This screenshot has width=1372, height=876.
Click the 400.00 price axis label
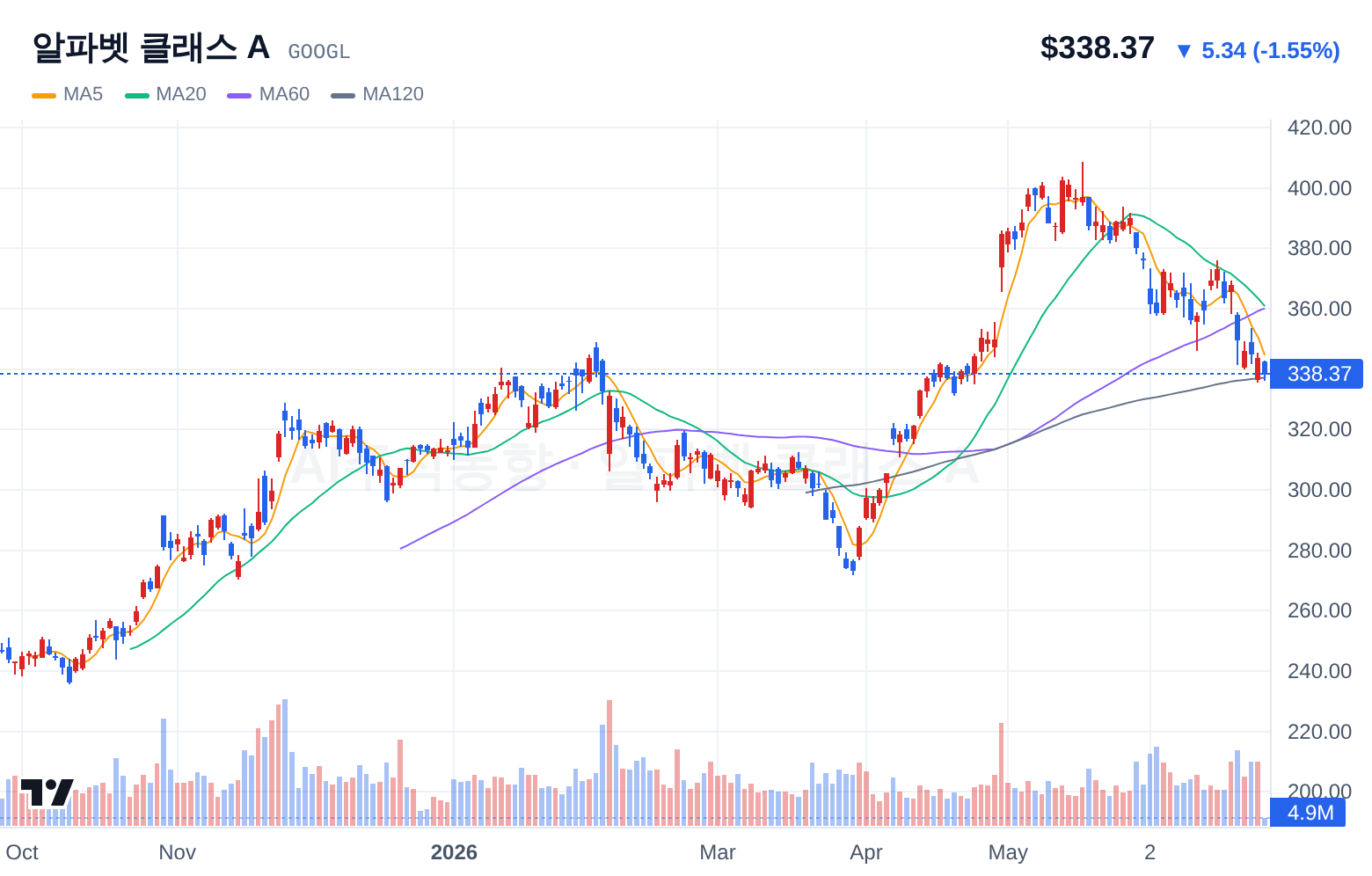[1319, 188]
